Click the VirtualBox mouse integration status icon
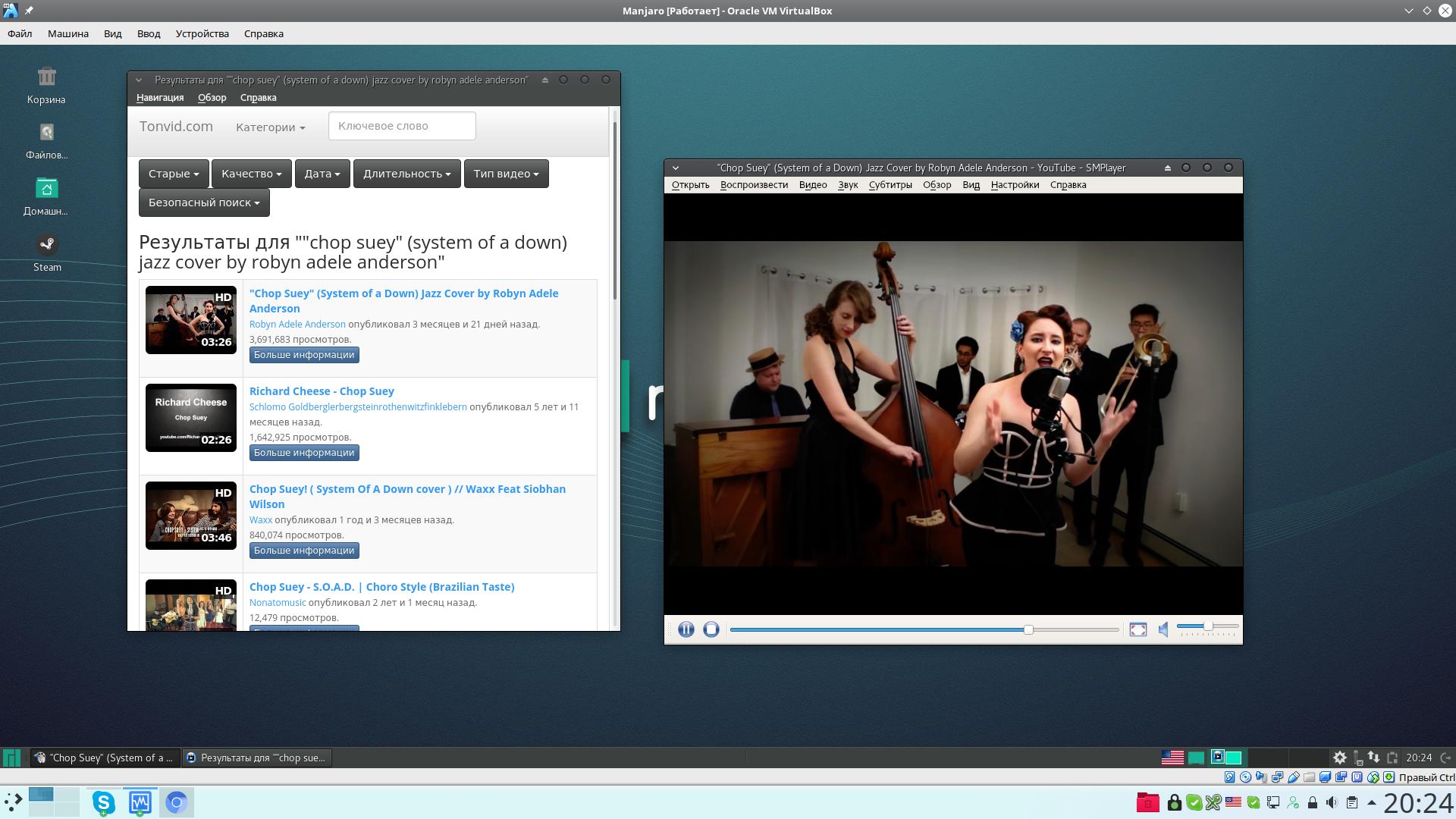1456x819 pixels. coord(1373,777)
